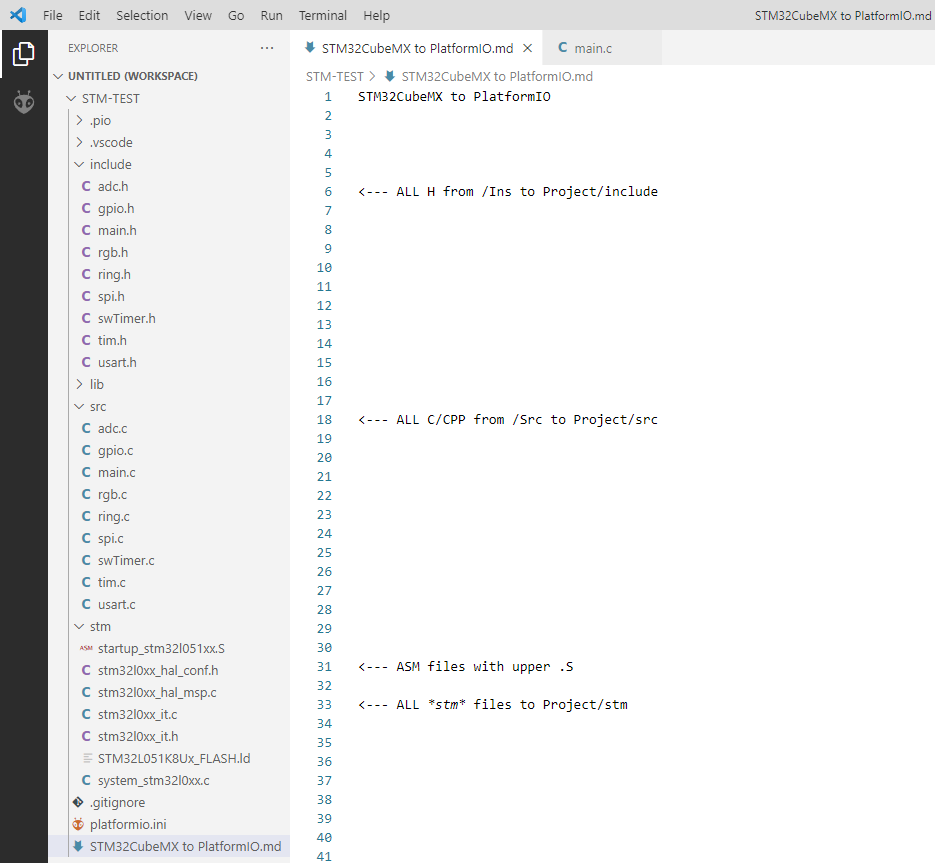
Task: Open startup_stm32l051xx.S assembly file
Action: 169,649
